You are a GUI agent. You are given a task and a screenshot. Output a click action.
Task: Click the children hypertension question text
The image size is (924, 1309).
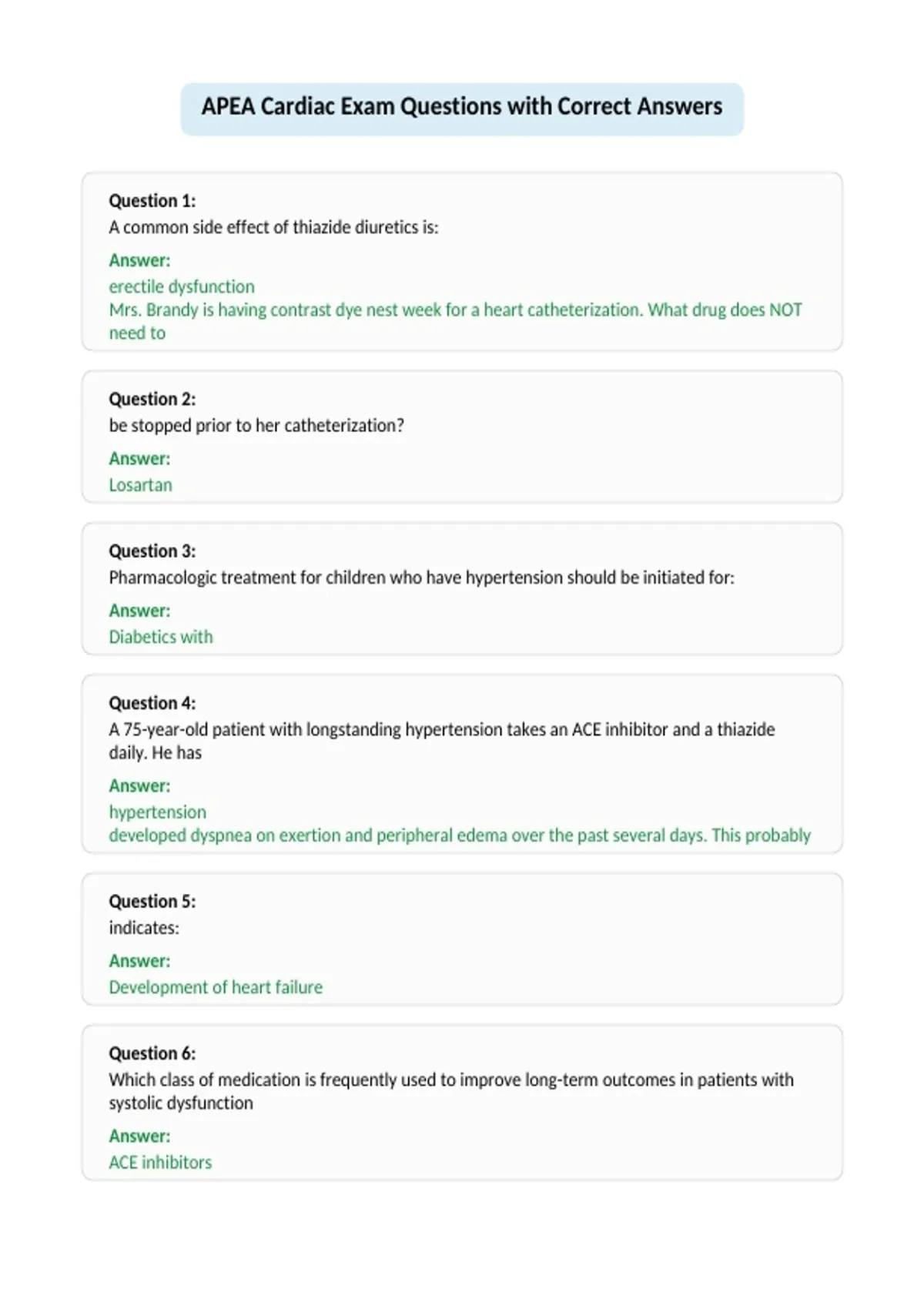[422, 577]
